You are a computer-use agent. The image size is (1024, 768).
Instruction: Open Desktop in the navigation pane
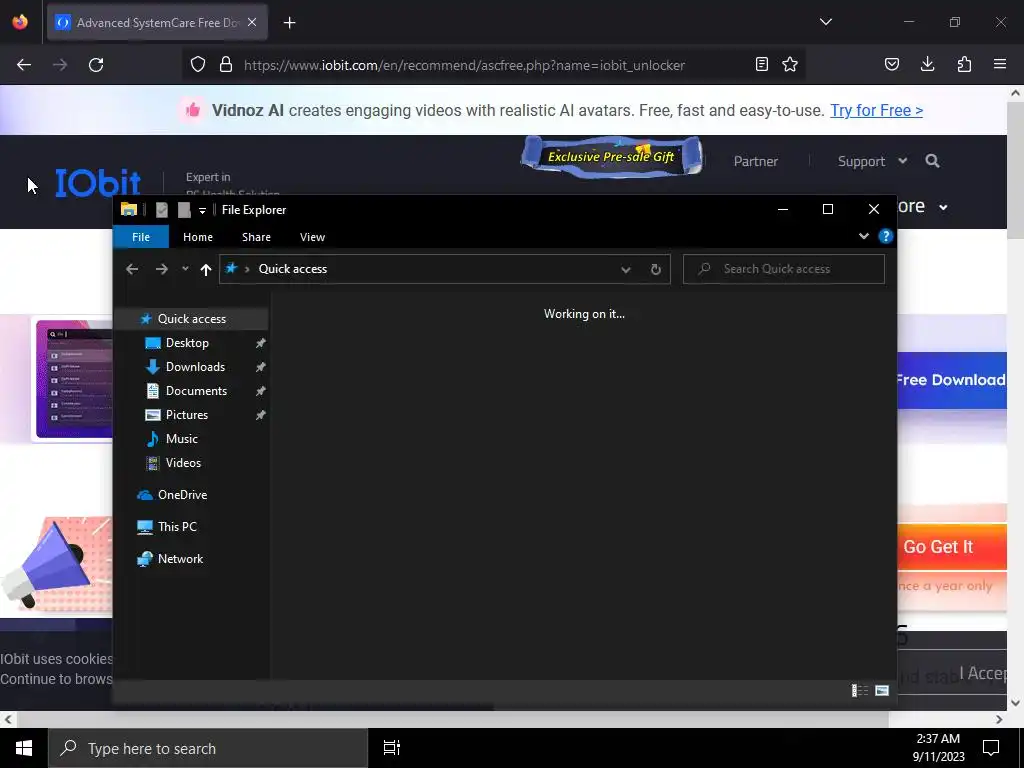(x=187, y=343)
